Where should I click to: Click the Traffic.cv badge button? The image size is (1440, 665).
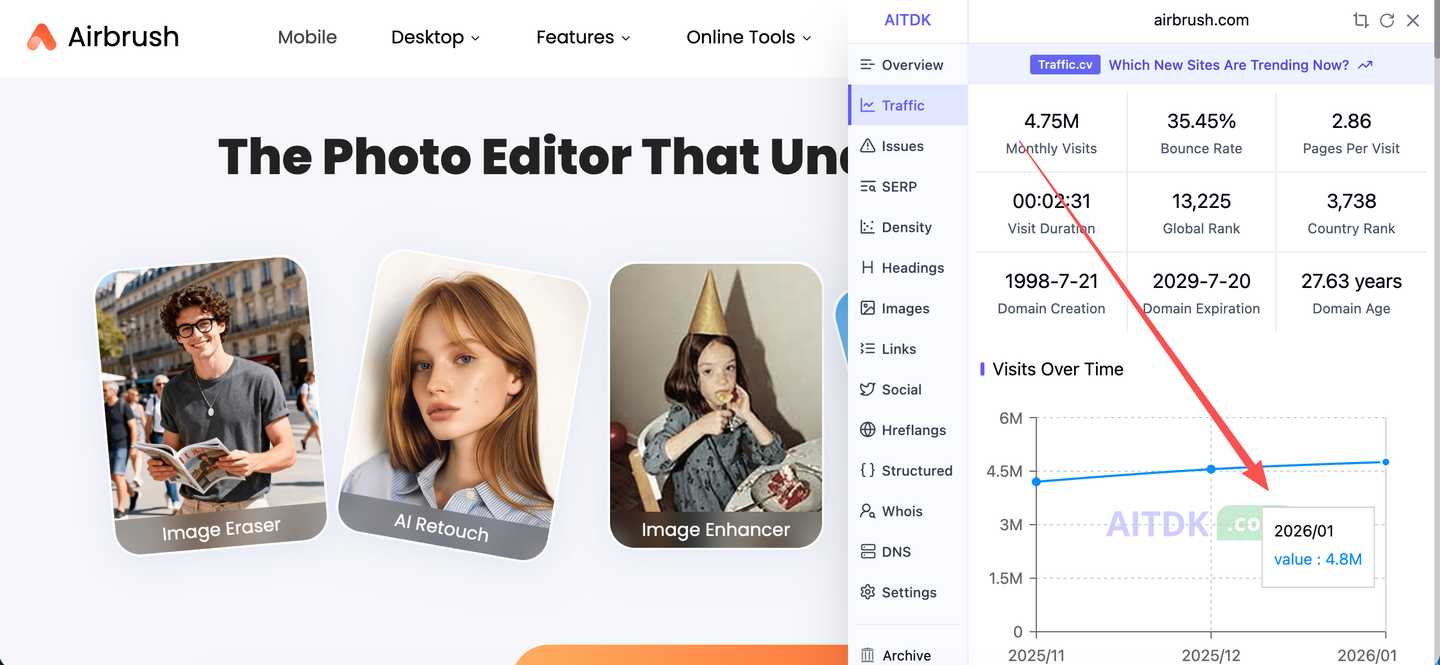1064,65
